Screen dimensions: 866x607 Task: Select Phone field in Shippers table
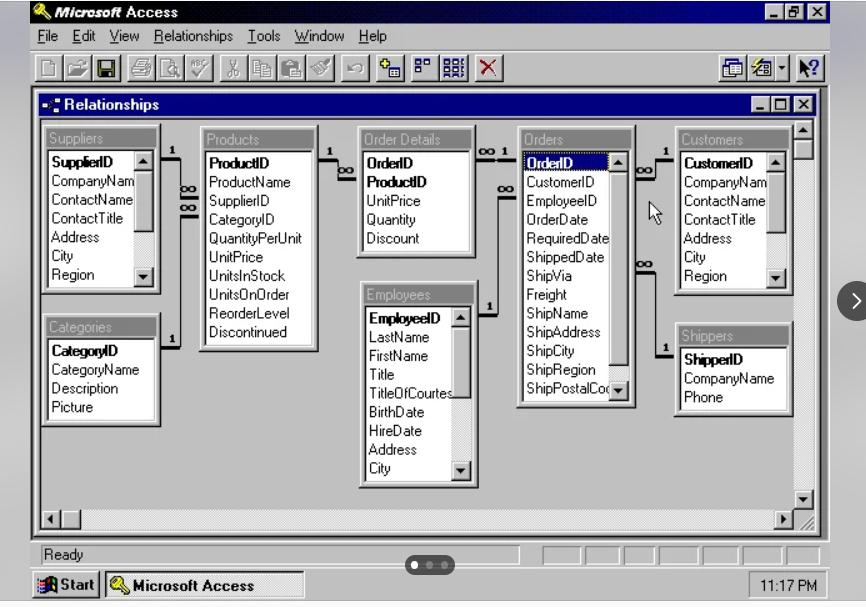[703, 397]
